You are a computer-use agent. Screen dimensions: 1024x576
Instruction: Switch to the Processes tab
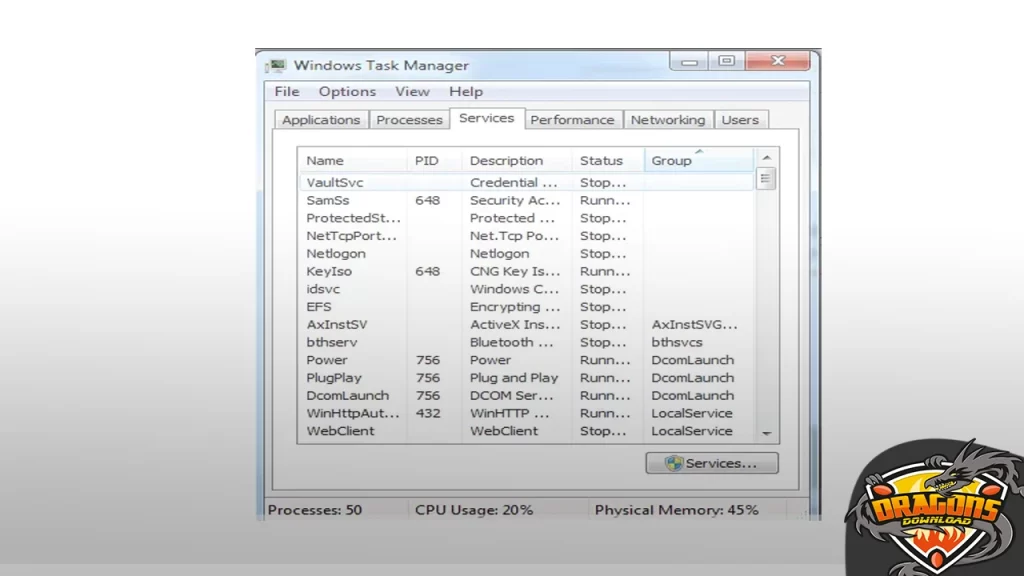[409, 120]
